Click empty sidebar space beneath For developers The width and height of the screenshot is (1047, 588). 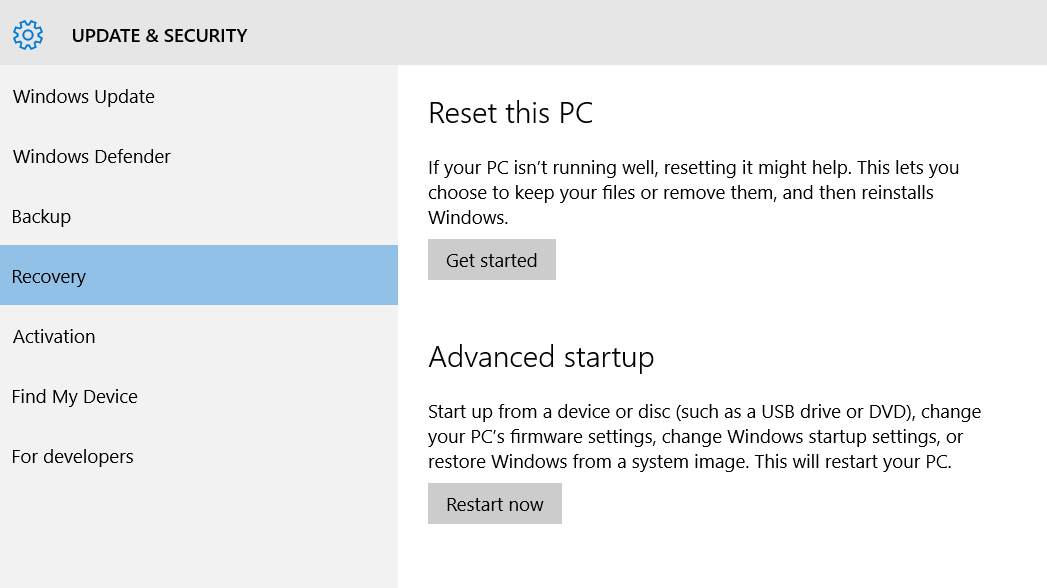click(x=198, y=530)
